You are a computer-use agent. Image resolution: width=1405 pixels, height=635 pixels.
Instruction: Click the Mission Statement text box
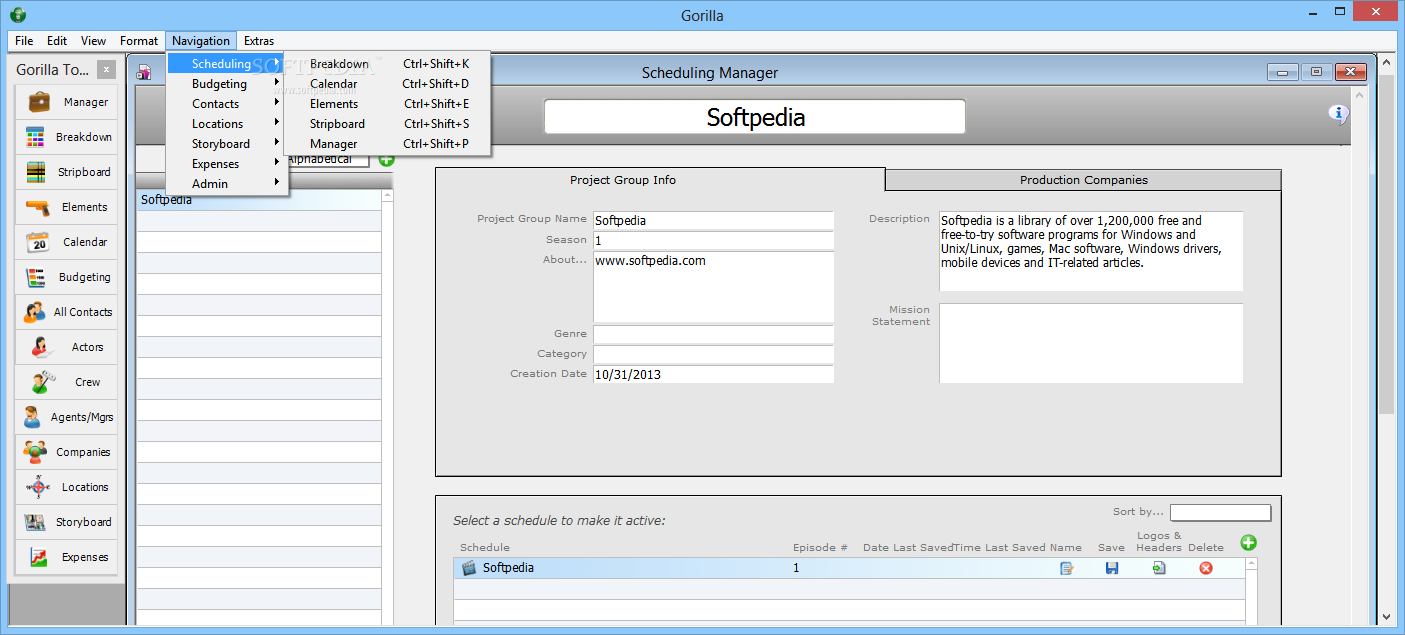pyautogui.click(x=1091, y=343)
